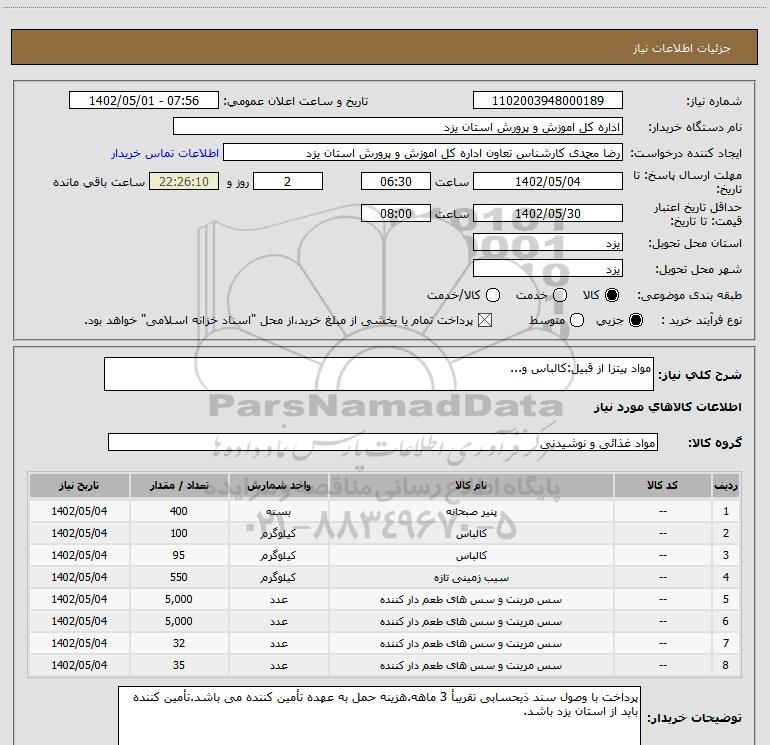Click the sauce item name in row 6
The width and height of the screenshot is (770, 745).
click(471, 622)
